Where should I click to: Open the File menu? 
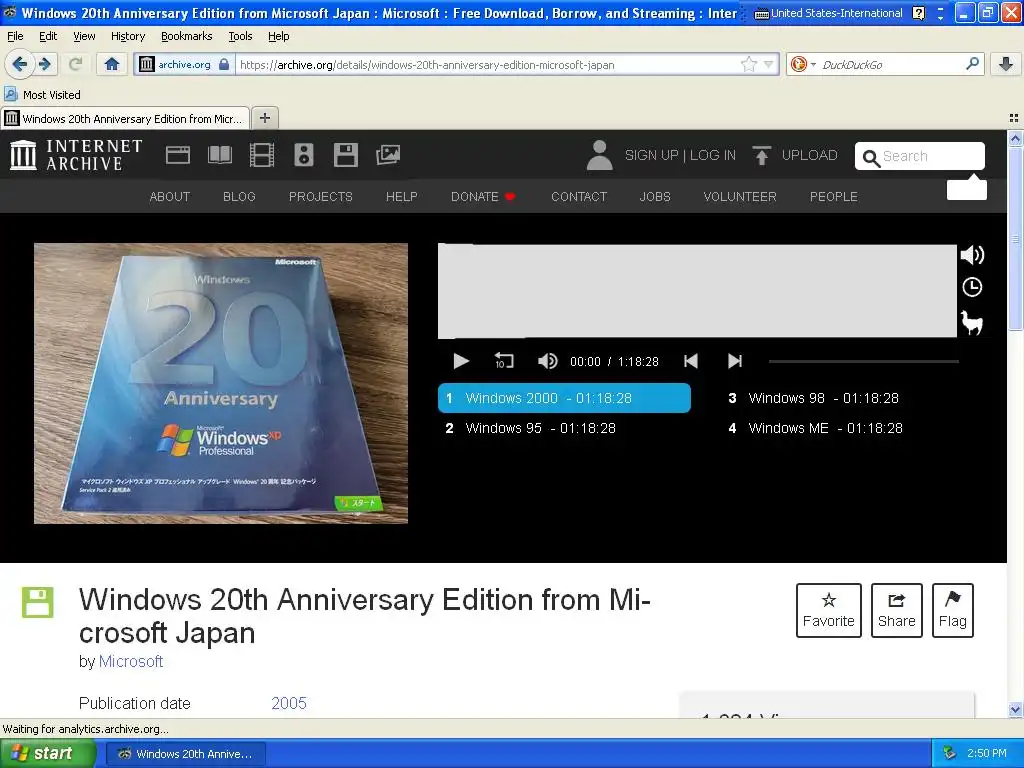coord(15,36)
